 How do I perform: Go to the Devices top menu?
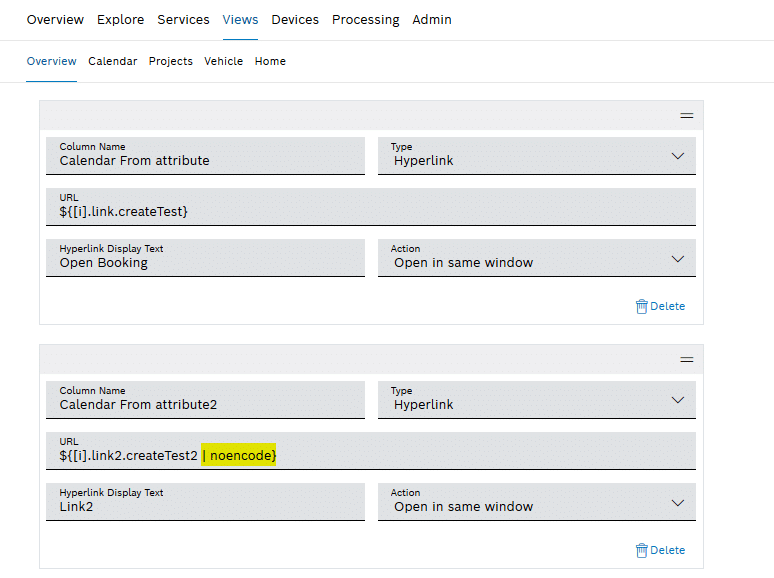tap(295, 20)
